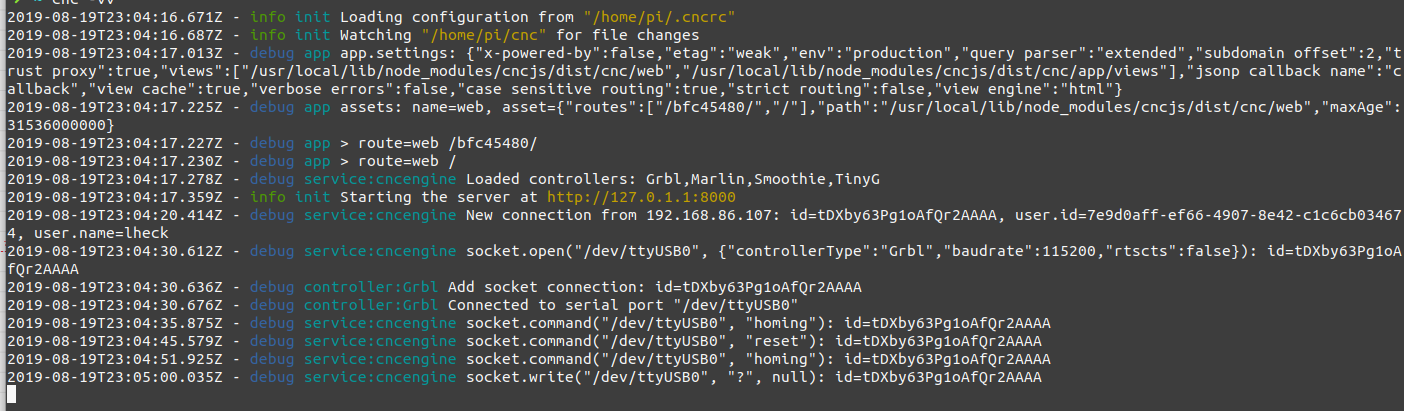This screenshot has height=411, width=1404.
Task: Click the terminal cursor block on the last line
Action: 10,395
